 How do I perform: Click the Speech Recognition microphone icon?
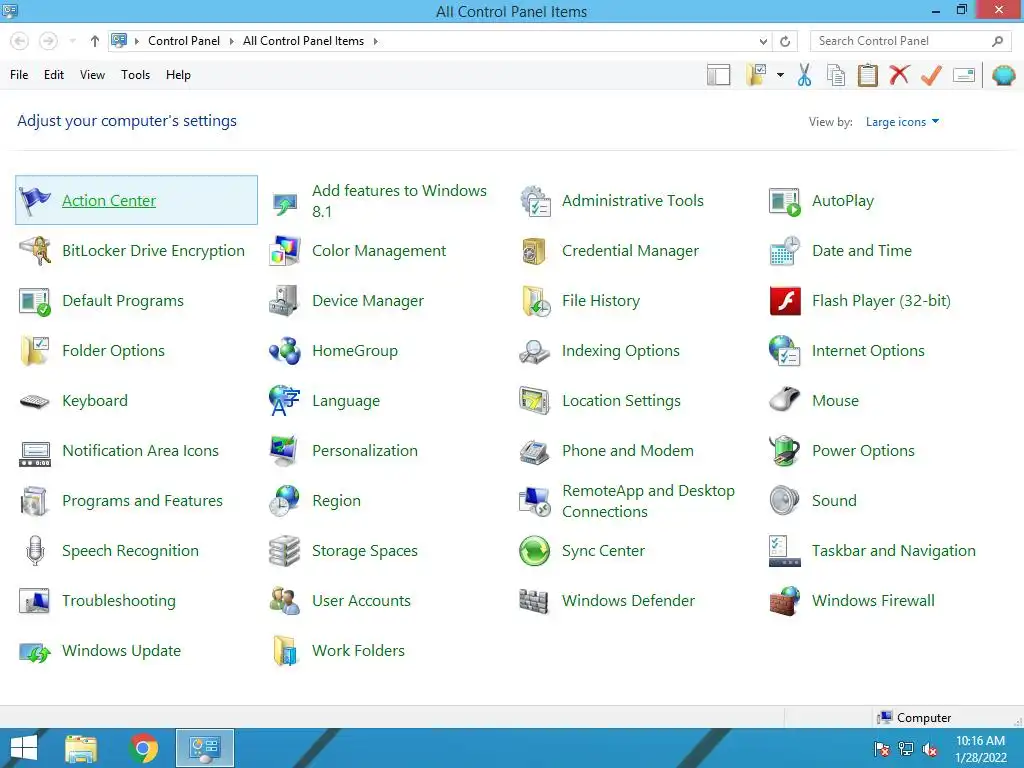[35, 551]
